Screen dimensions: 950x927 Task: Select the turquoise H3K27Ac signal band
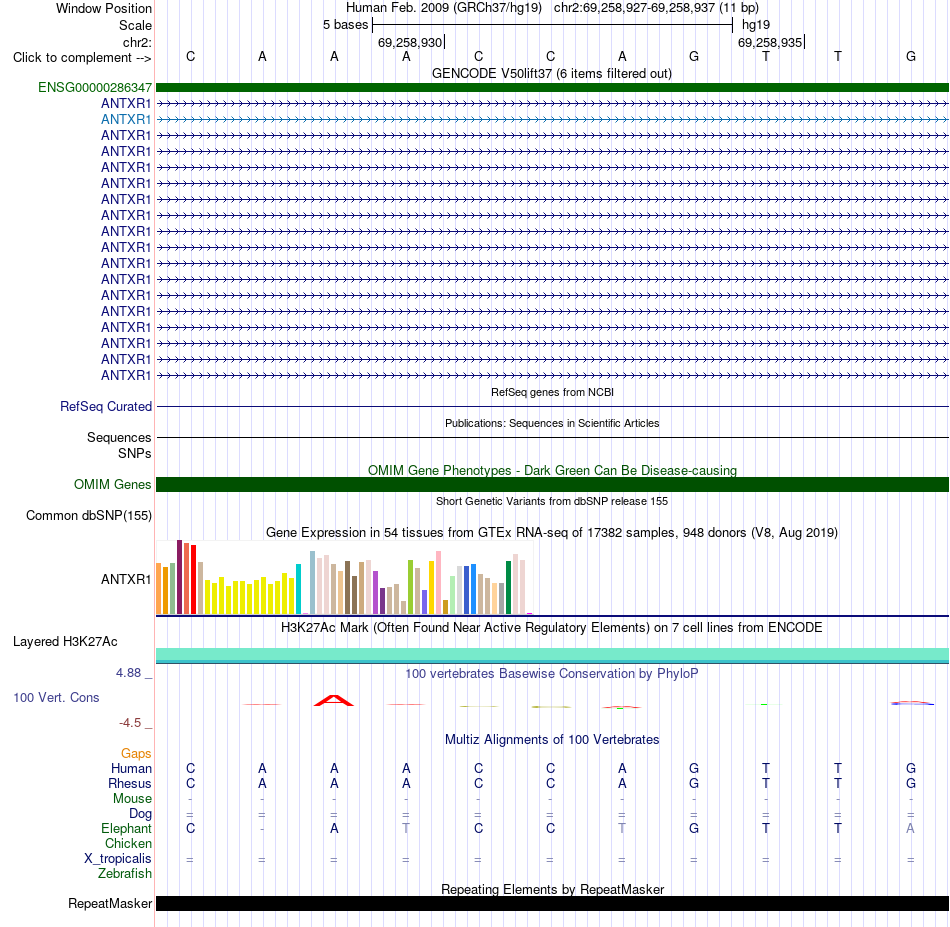(552, 654)
